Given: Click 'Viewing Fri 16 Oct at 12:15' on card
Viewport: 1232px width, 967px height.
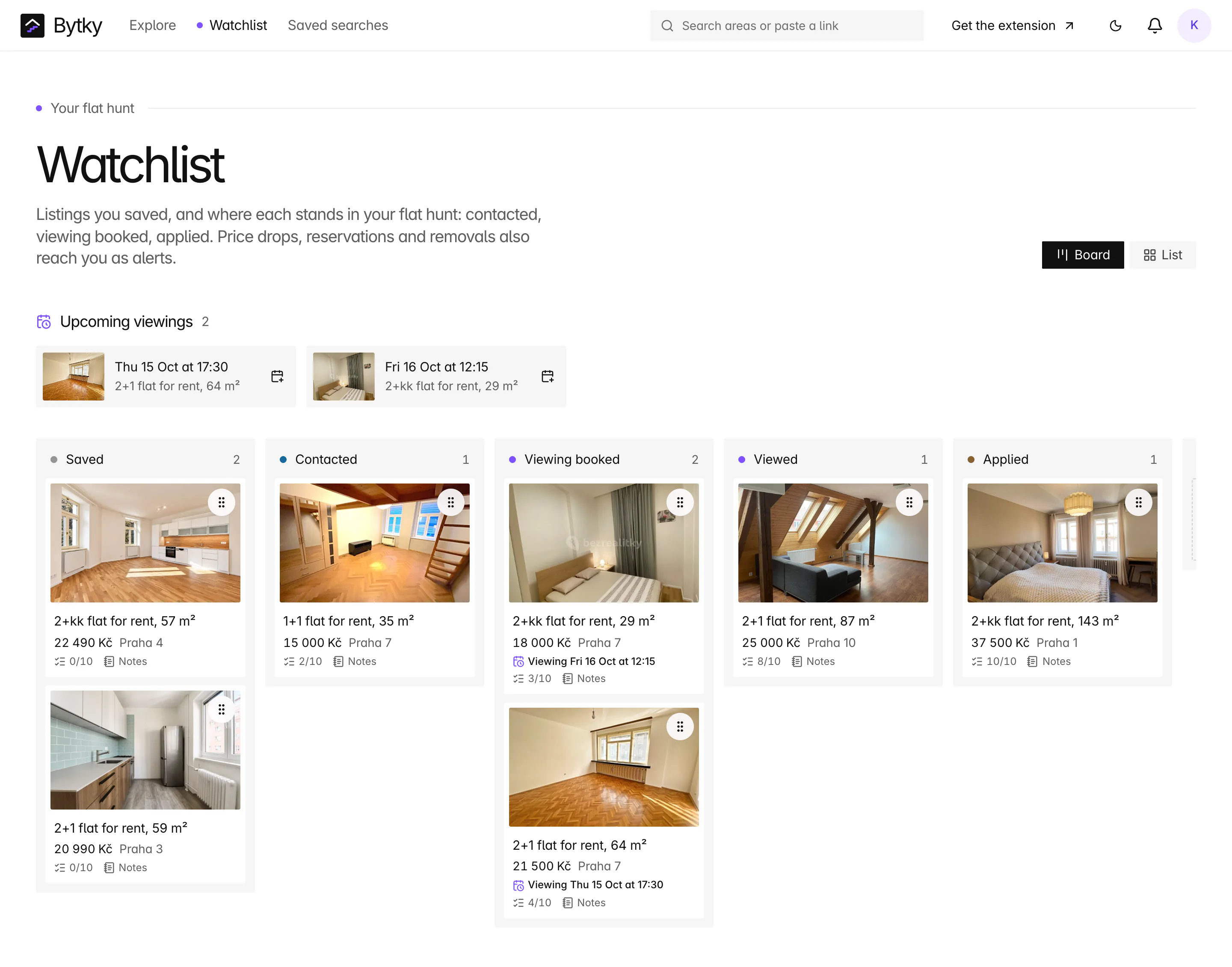Looking at the screenshot, I should [x=584, y=661].
